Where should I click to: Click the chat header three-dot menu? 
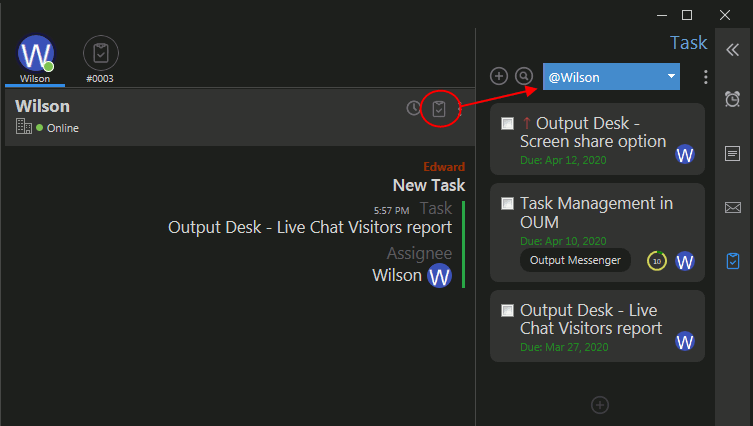tap(460, 109)
